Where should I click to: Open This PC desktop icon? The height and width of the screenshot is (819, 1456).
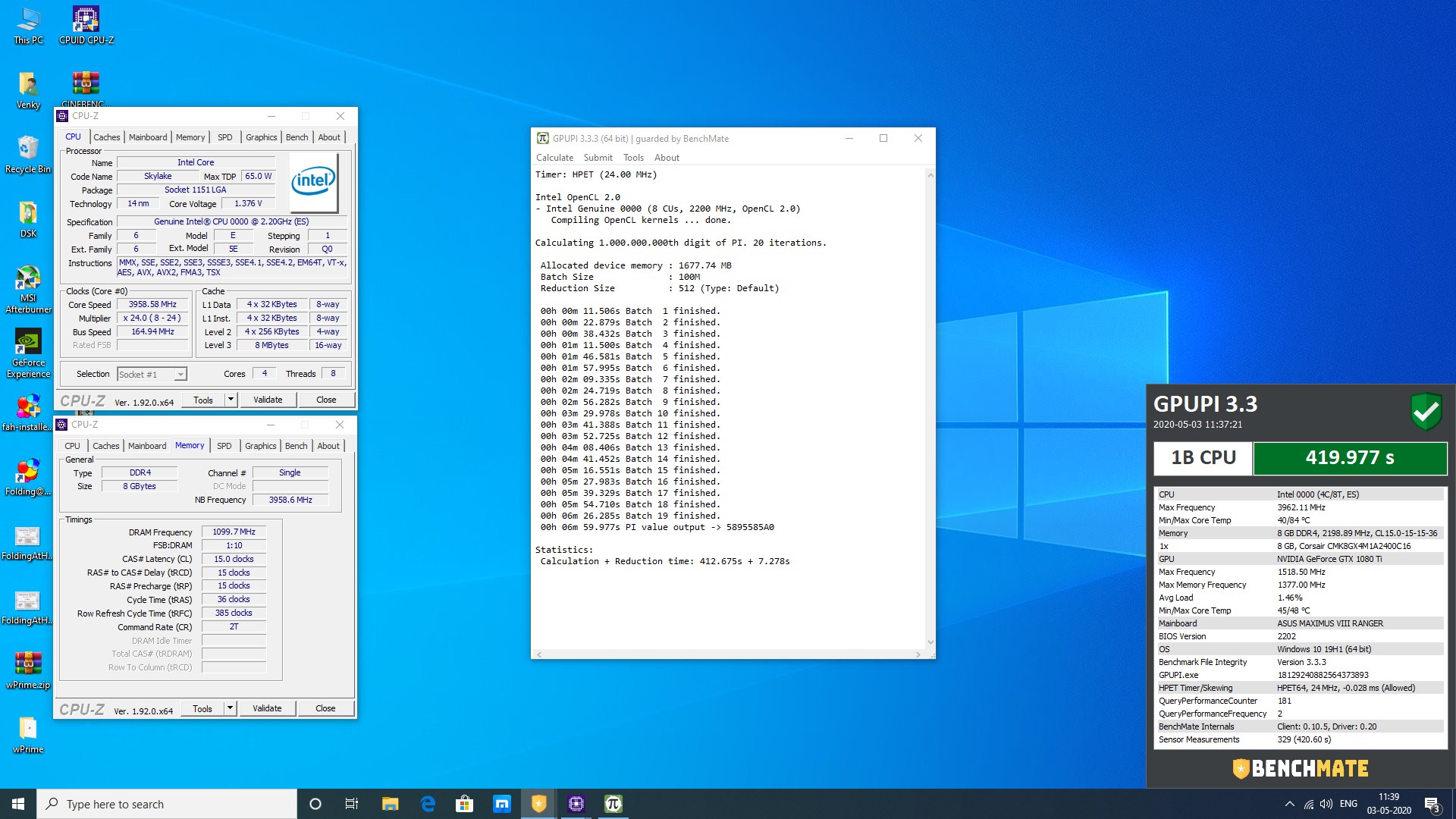pos(28,26)
